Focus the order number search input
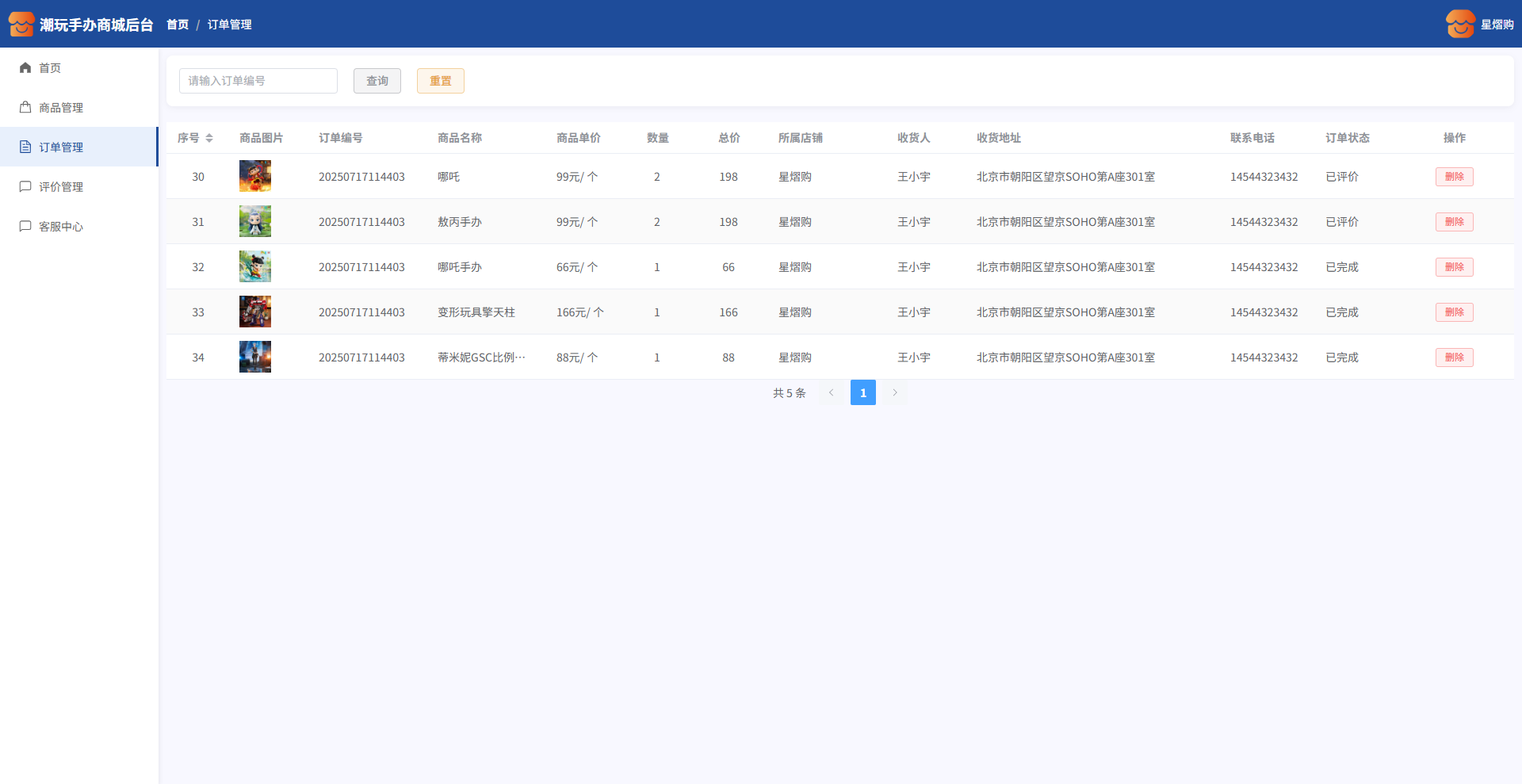 point(258,81)
